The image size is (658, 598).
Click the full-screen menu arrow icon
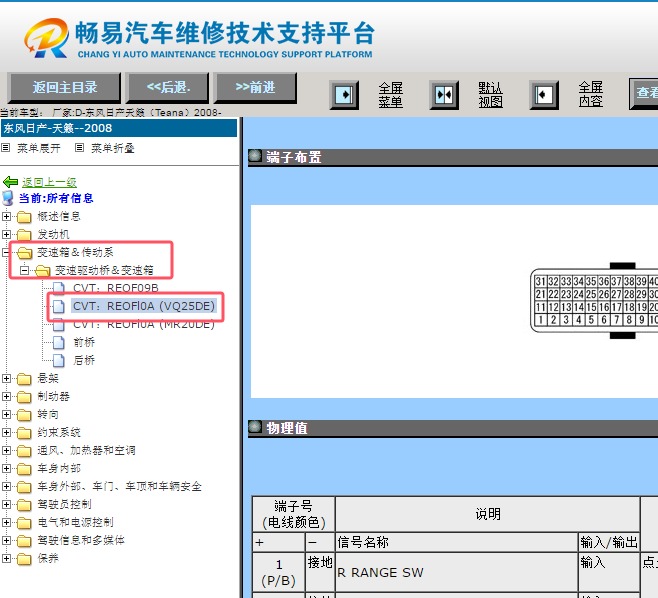point(344,95)
